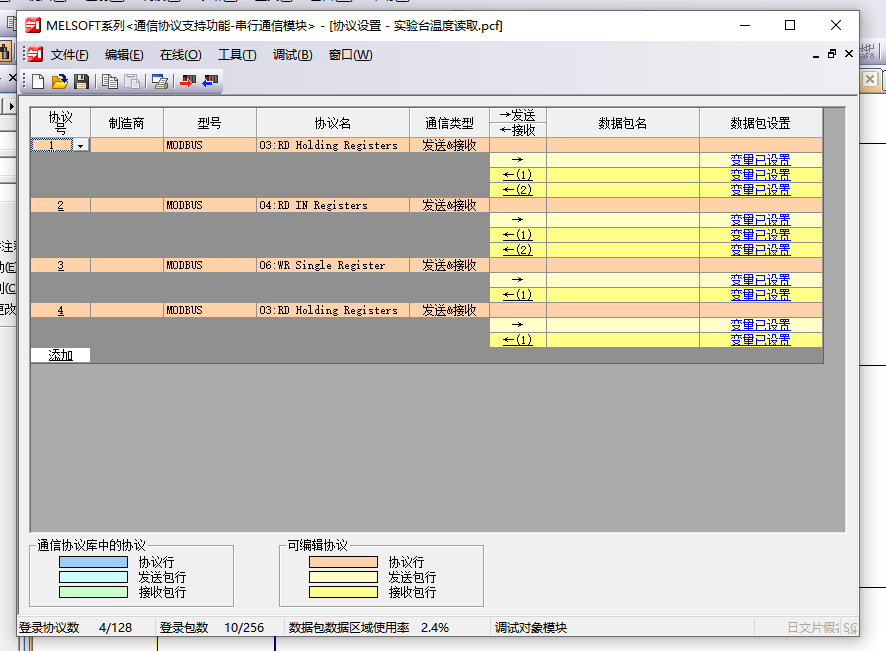Select protocol number 3 link
The height and width of the screenshot is (651, 886).
coord(60,266)
